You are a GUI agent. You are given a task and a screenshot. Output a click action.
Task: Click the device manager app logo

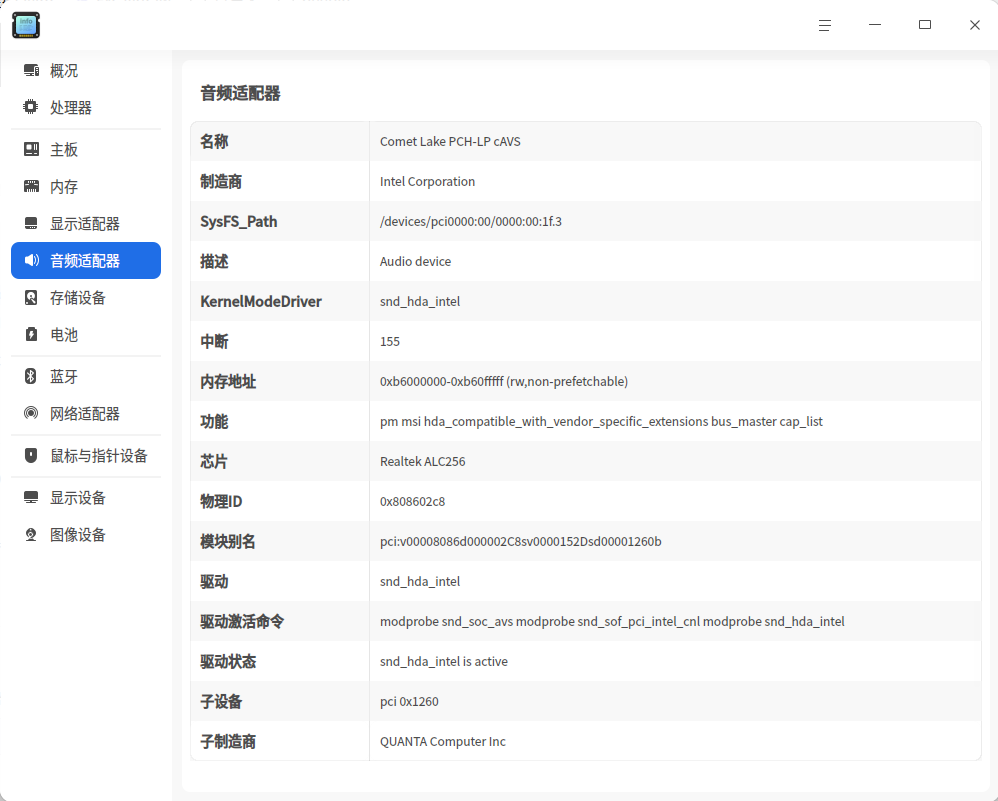point(26,25)
